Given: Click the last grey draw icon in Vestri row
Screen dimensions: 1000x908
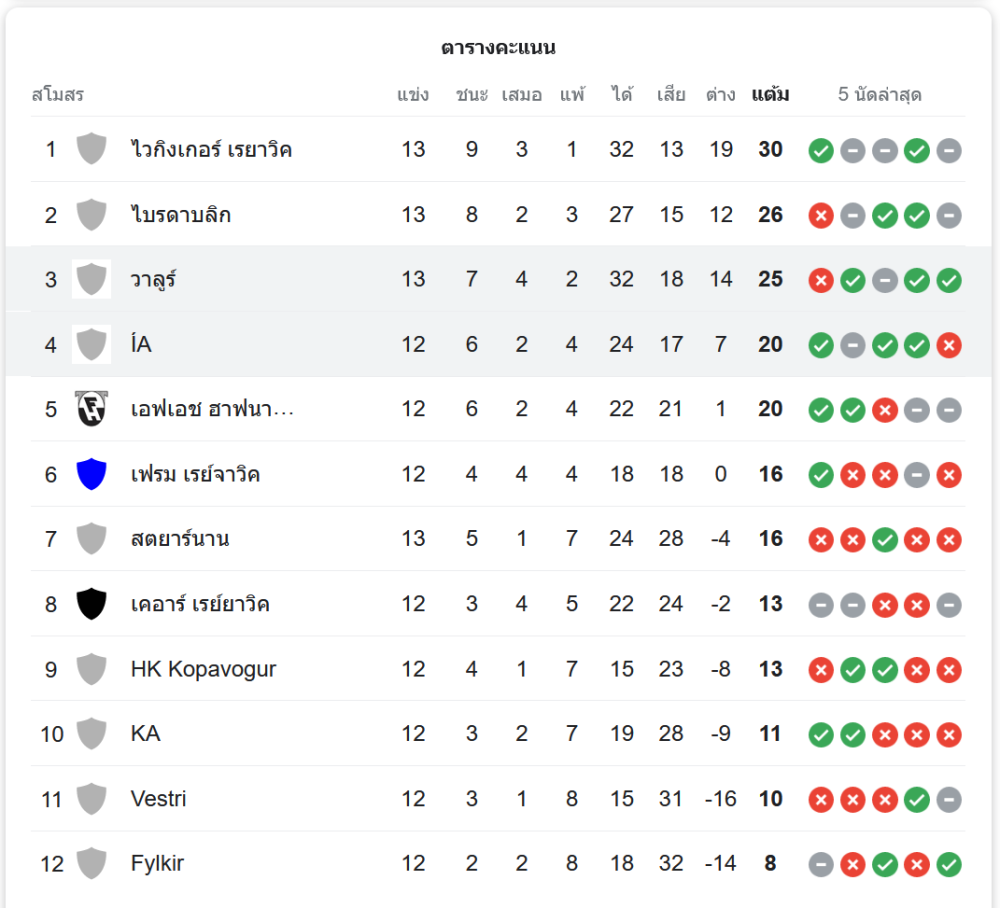Looking at the screenshot, I should (949, 799).
